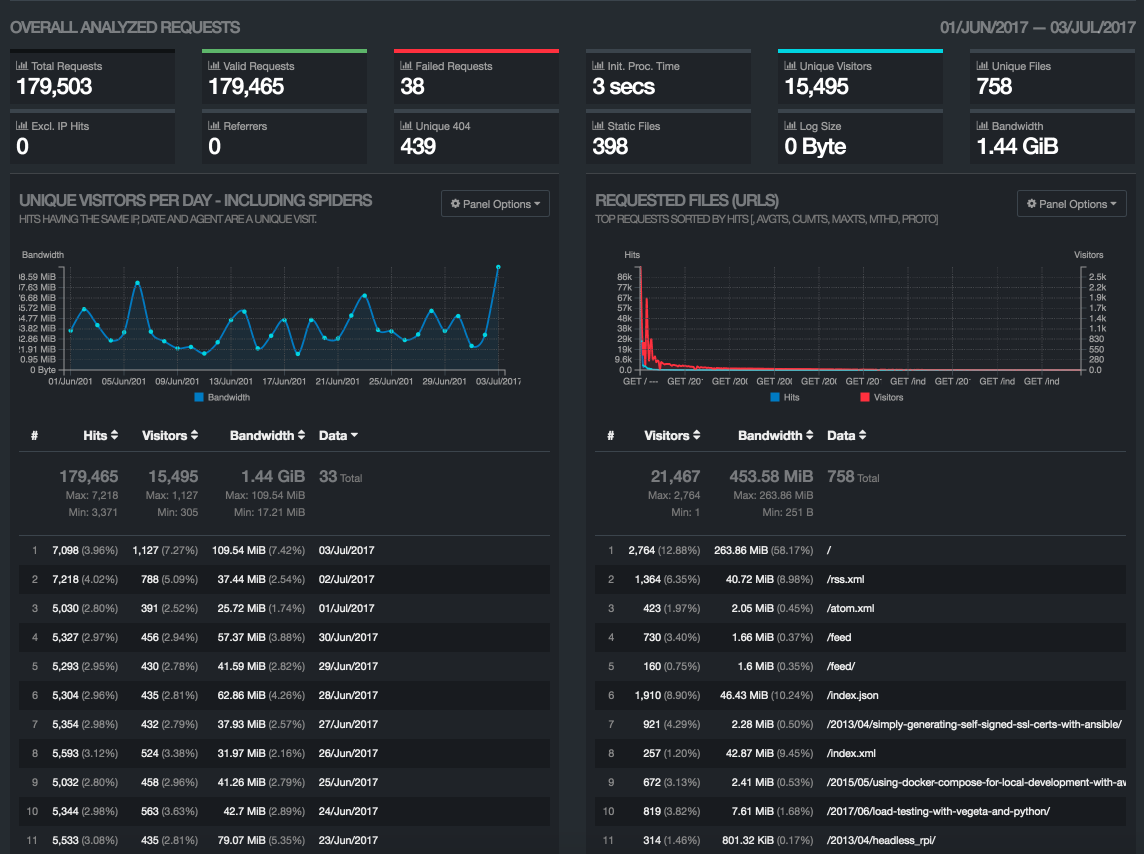Click the chart icon beside Unique Files
The height and width of the screenshot is (854, 1144).
[981, 66]
